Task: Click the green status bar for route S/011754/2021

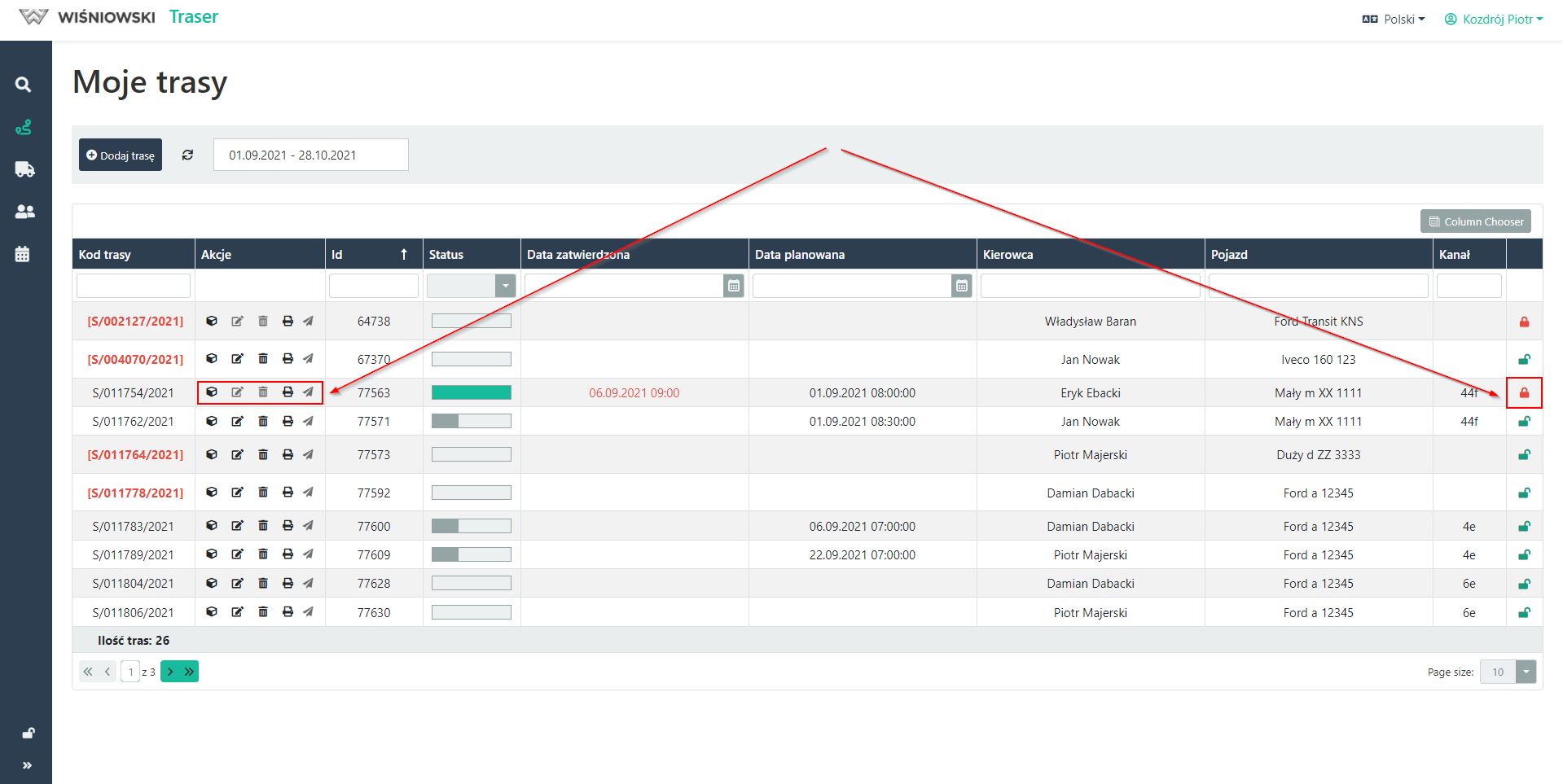Action: (x=471, y=393)
